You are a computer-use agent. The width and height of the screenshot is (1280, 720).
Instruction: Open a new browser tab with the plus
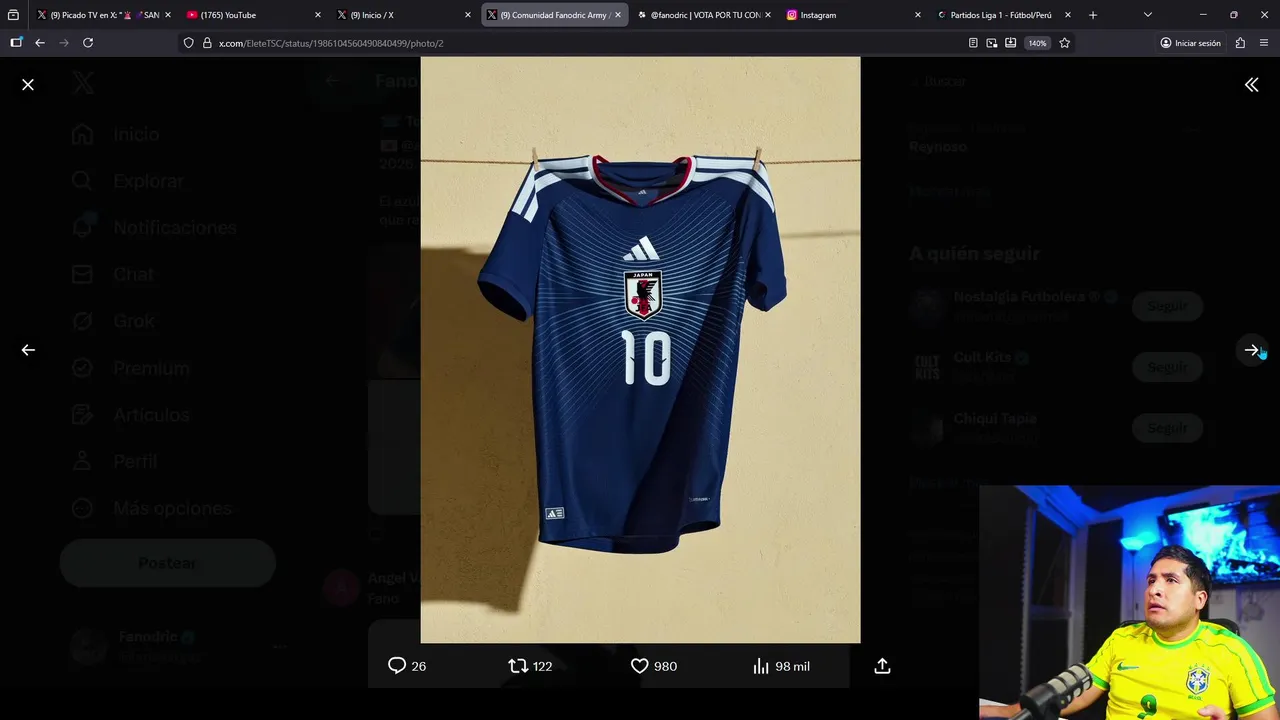pyautogui.click(x=1093, y=15)
